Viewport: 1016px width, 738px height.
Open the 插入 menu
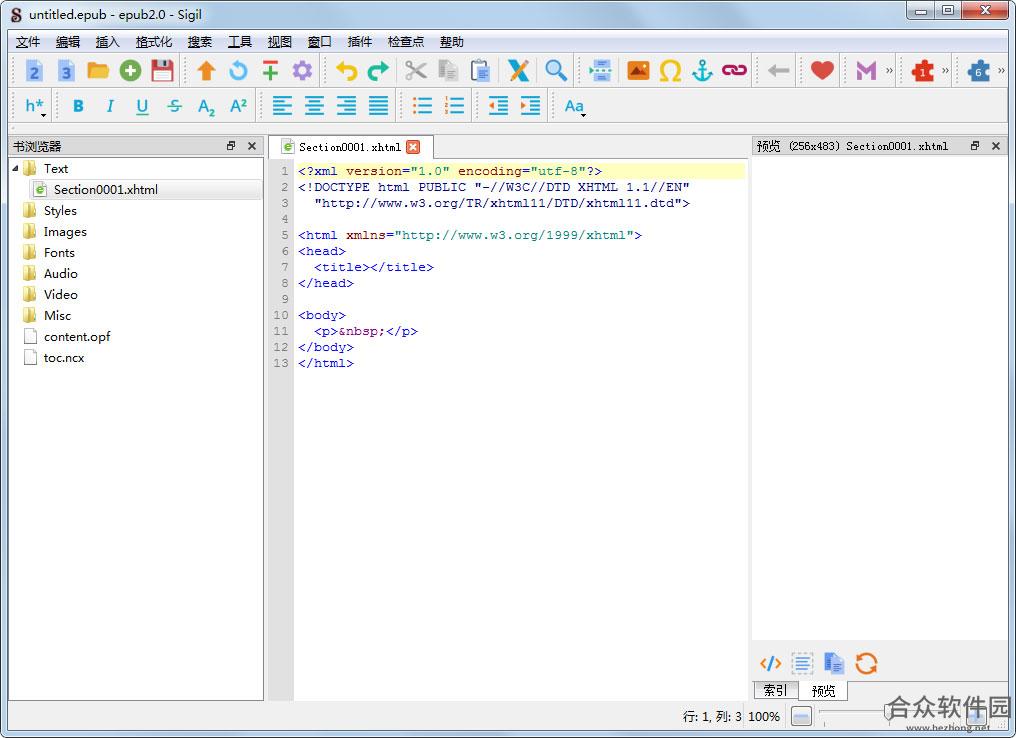(108, 42)
